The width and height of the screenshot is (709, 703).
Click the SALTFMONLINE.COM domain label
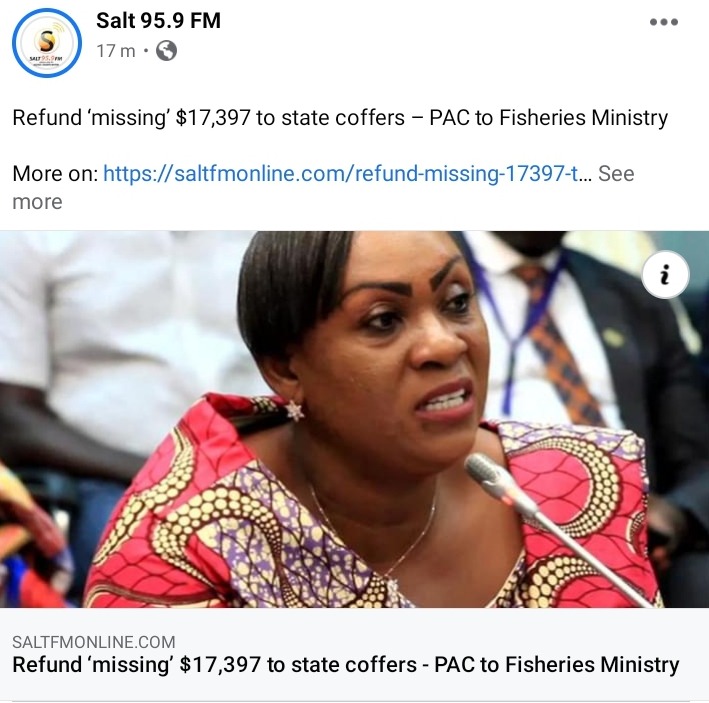(94, 642)
